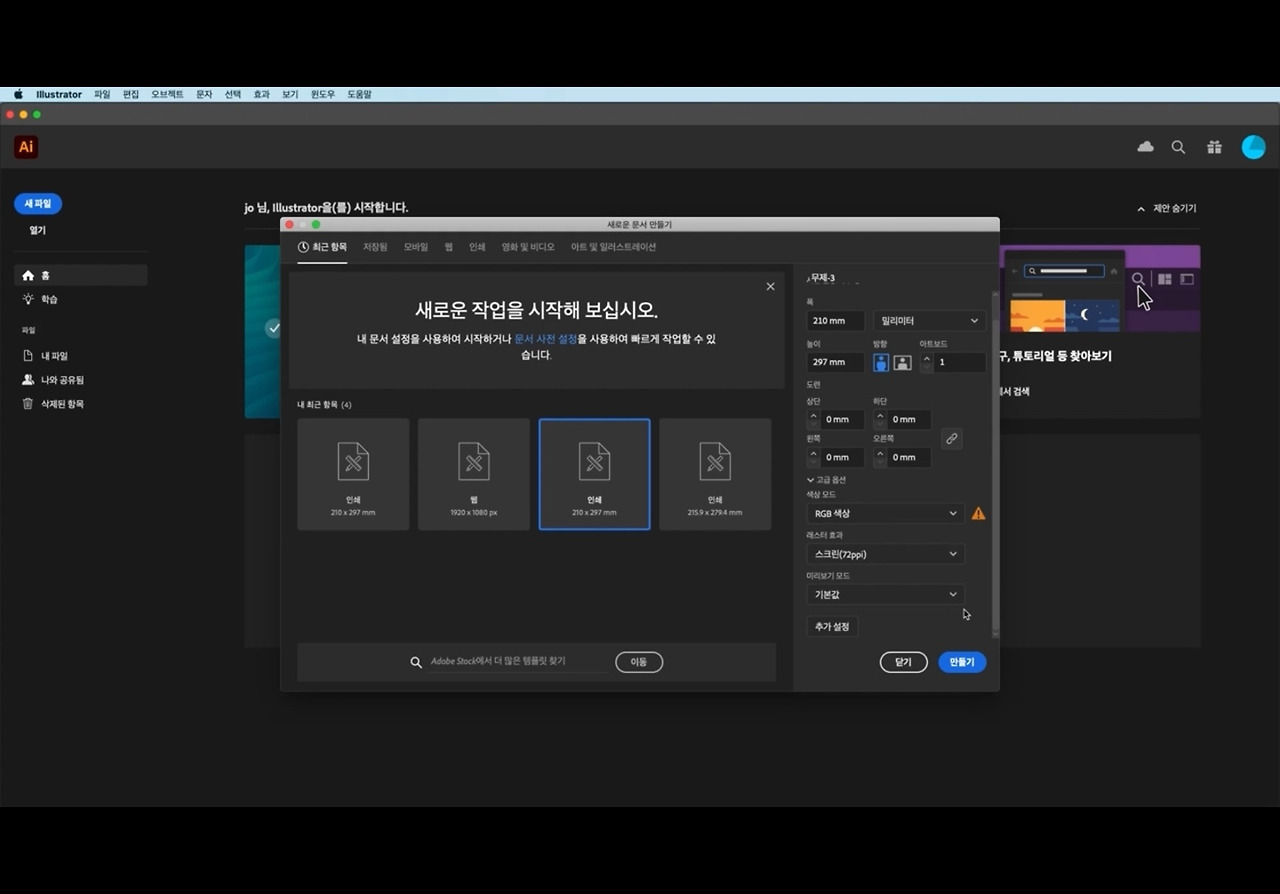Click the search magnifier in the app header

coord(1178,147)
